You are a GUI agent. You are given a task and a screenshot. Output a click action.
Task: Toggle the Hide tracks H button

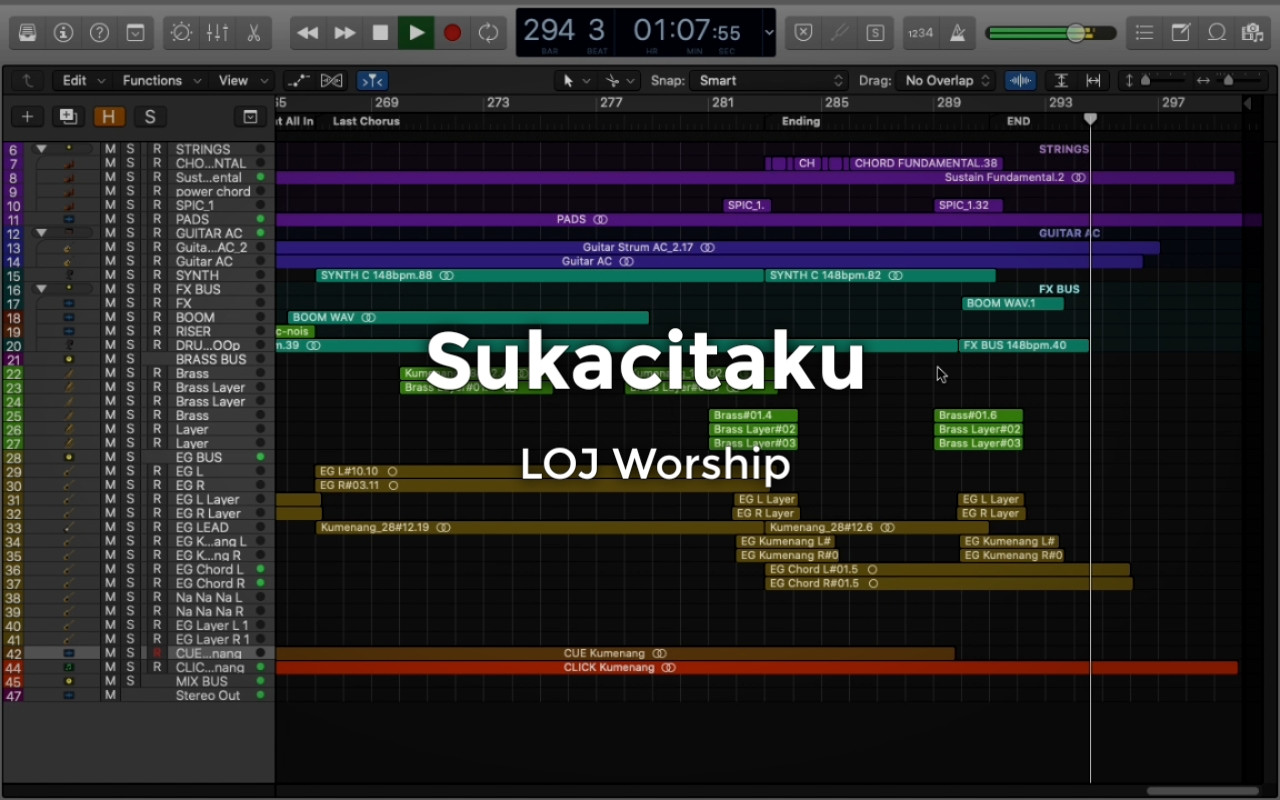click(x=108, y=117)
